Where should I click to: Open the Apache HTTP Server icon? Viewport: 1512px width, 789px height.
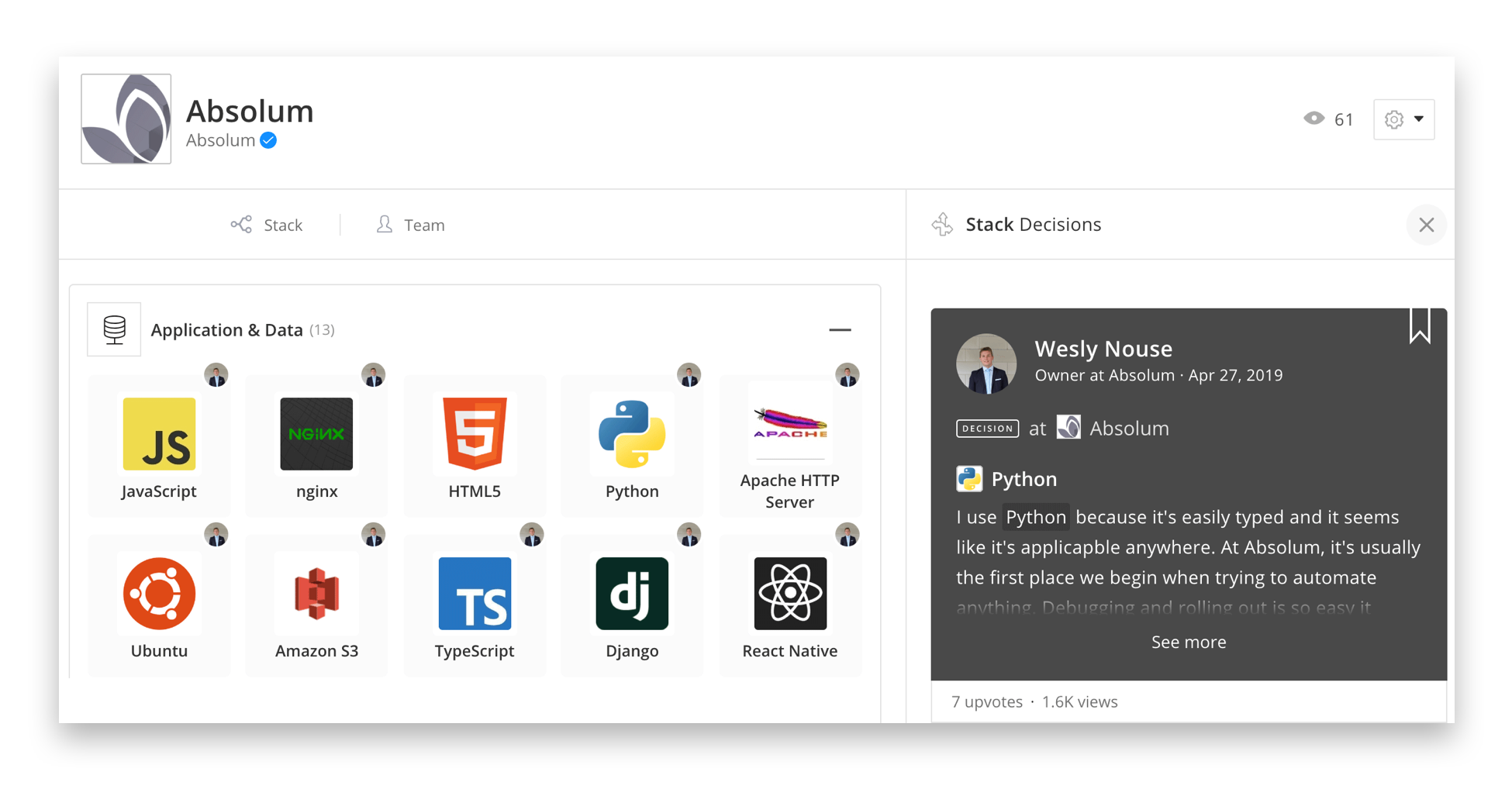[790, 424]
